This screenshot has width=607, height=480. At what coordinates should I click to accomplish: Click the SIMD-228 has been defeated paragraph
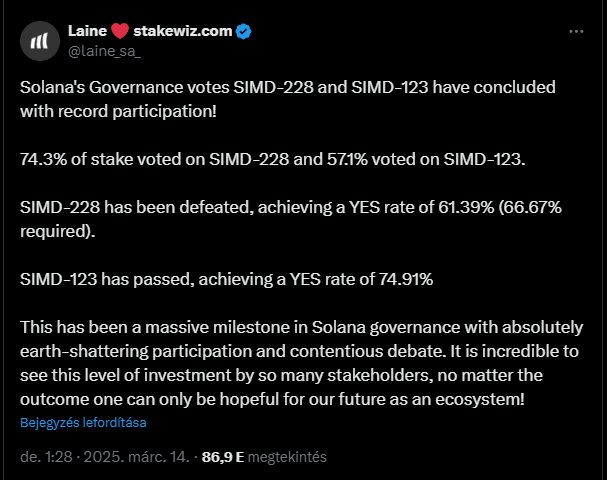(x=291, y=219)
